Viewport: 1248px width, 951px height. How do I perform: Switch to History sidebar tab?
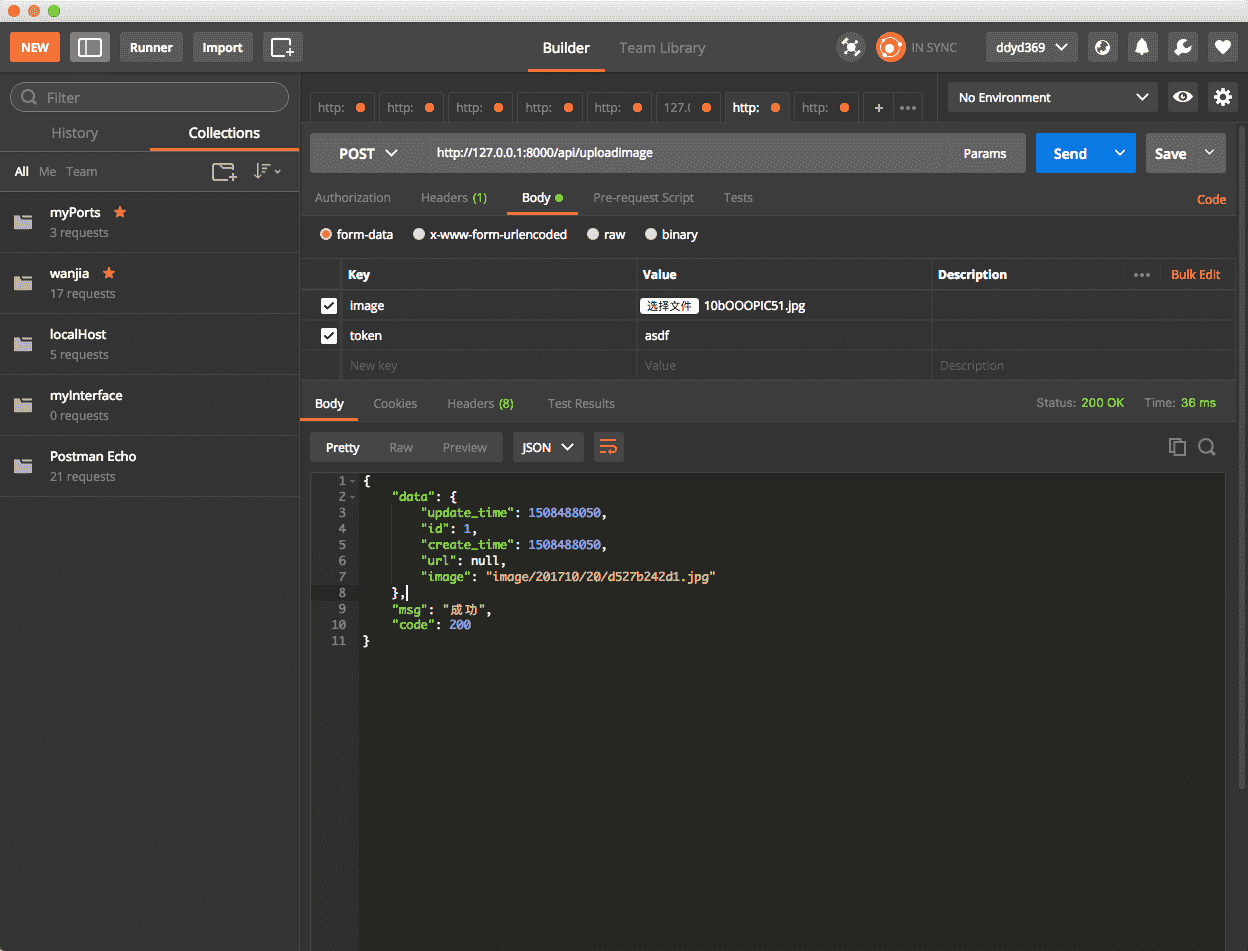coord(75,133)
